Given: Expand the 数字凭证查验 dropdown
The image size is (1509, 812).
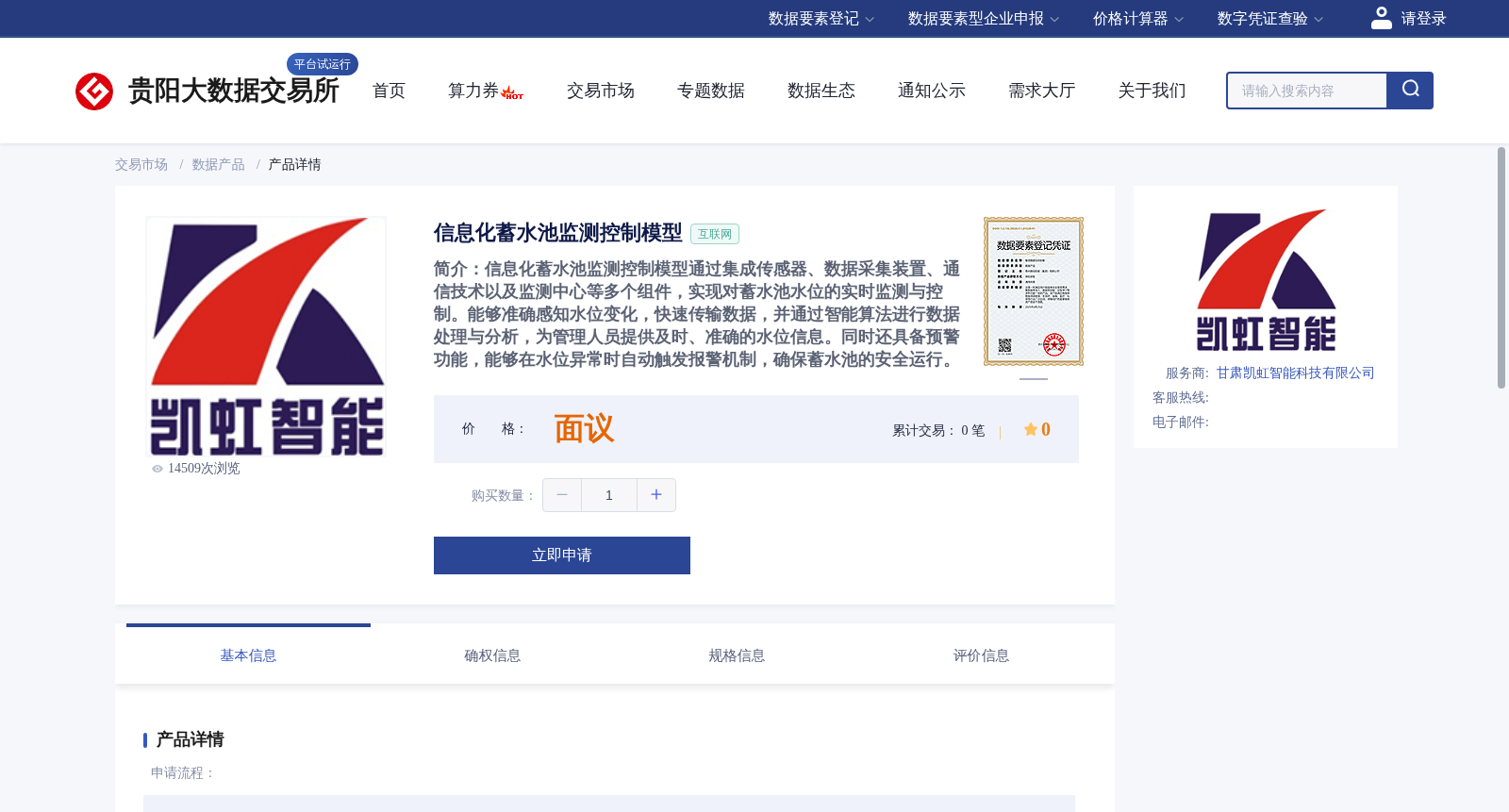Looking at the screenshot, I should pos(1270,19).
